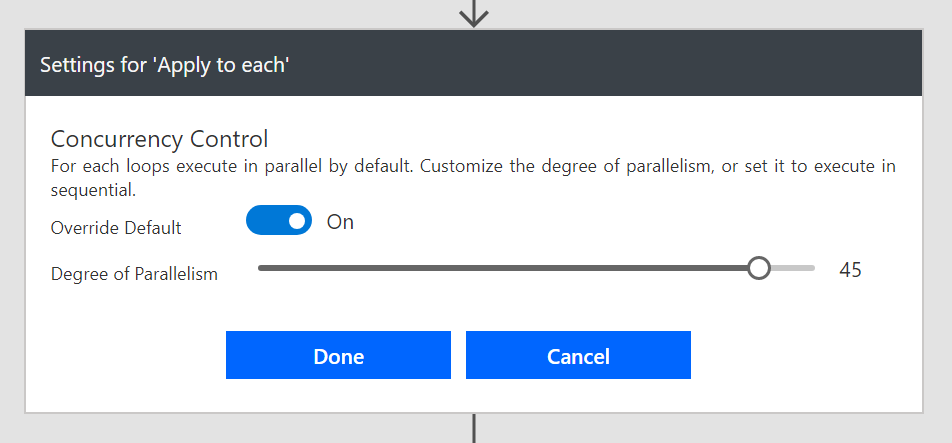Screen dimensions: 952x443
Task: Click the "Settings for 'Apply to each'" title
Action: click(x=165, y=65)
